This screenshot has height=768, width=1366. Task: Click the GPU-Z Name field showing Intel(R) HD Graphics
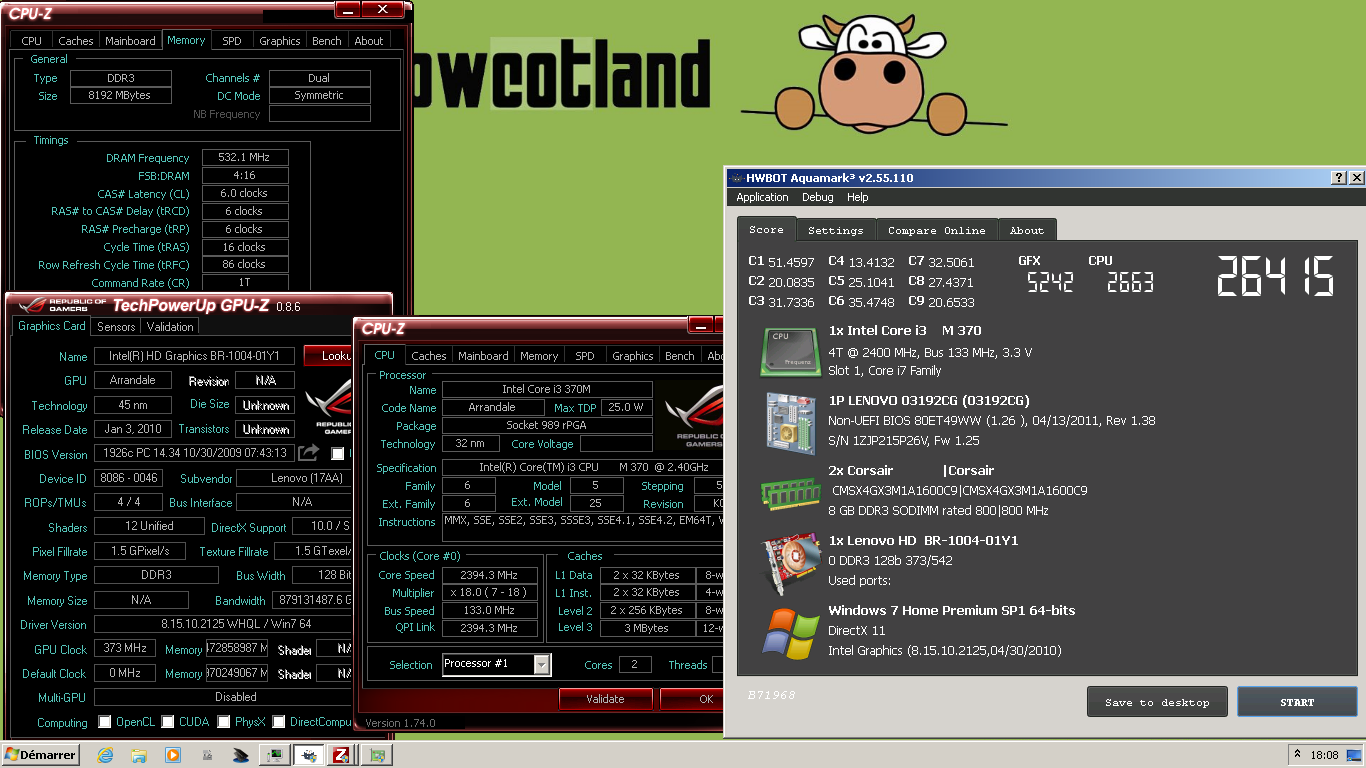[194, 356]
